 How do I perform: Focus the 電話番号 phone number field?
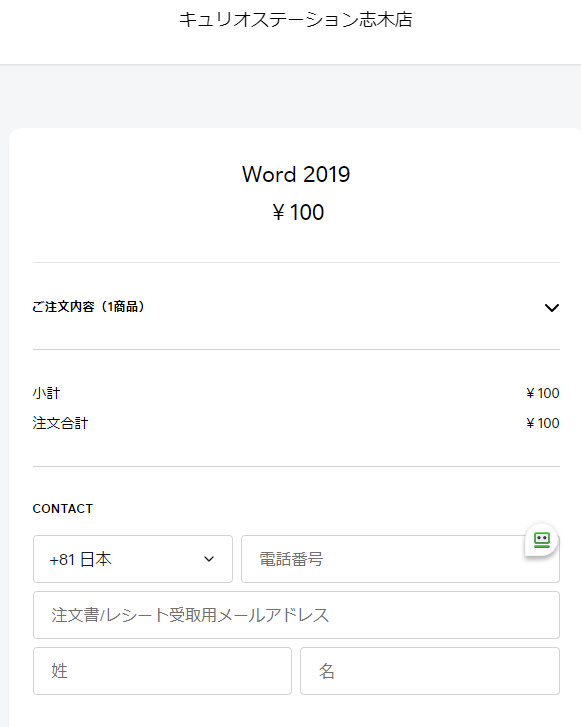tap(400, 559)
